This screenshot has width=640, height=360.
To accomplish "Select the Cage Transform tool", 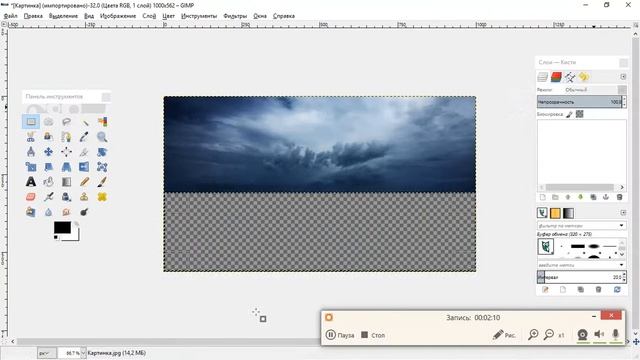I will point(102,167).
